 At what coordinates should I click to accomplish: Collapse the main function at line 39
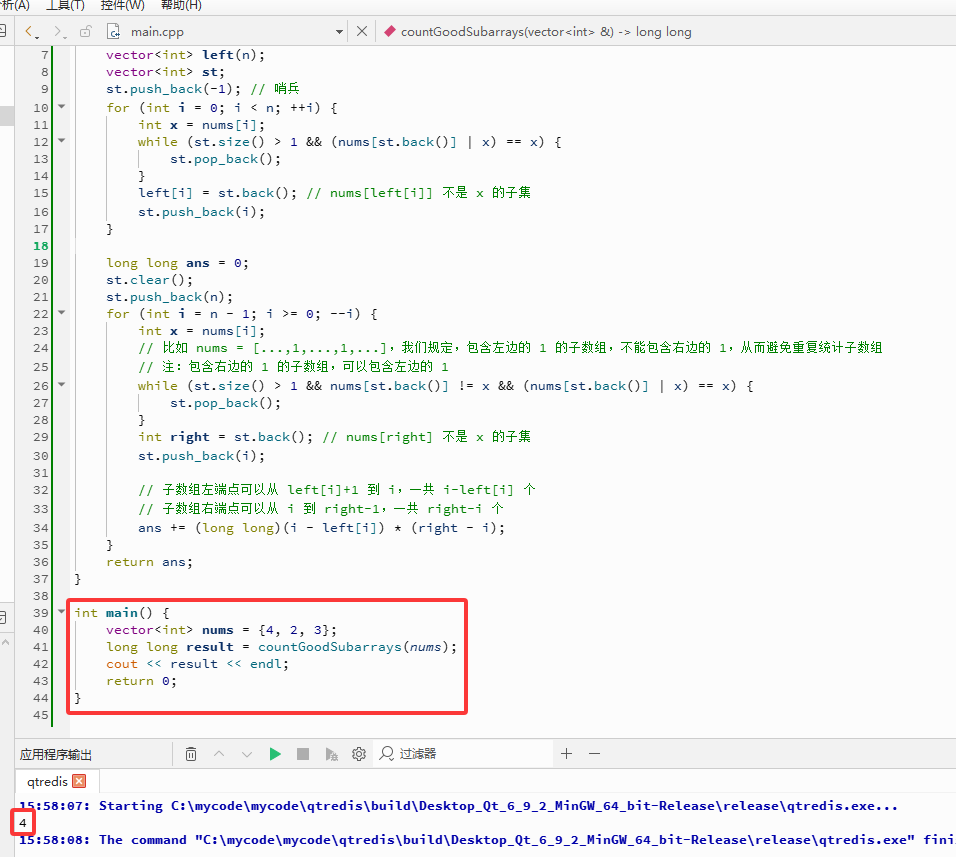click(x=62, y=611)
